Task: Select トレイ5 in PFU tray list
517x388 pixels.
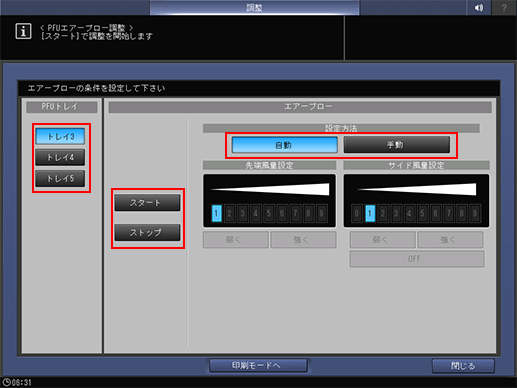Action: point(60,179)
